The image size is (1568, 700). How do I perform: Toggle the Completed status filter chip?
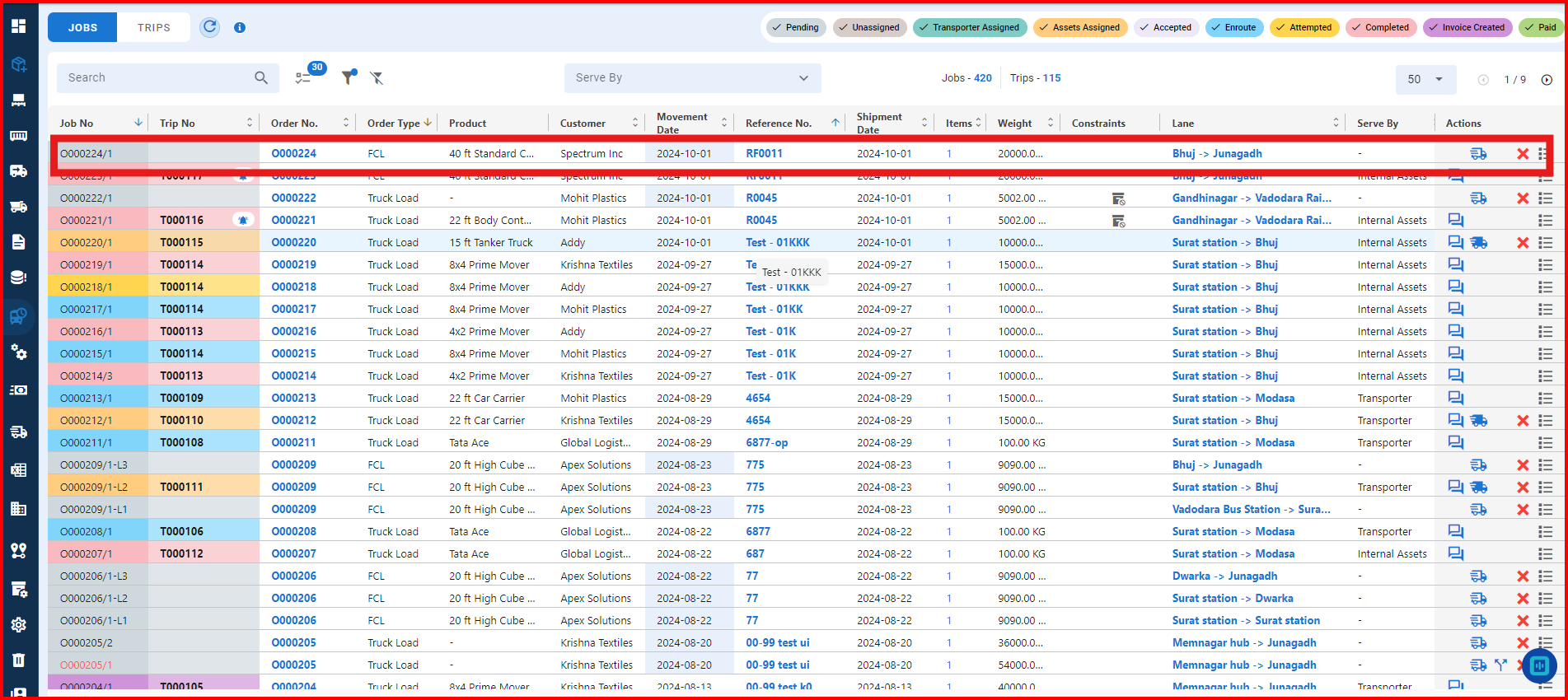point(1380,27)
